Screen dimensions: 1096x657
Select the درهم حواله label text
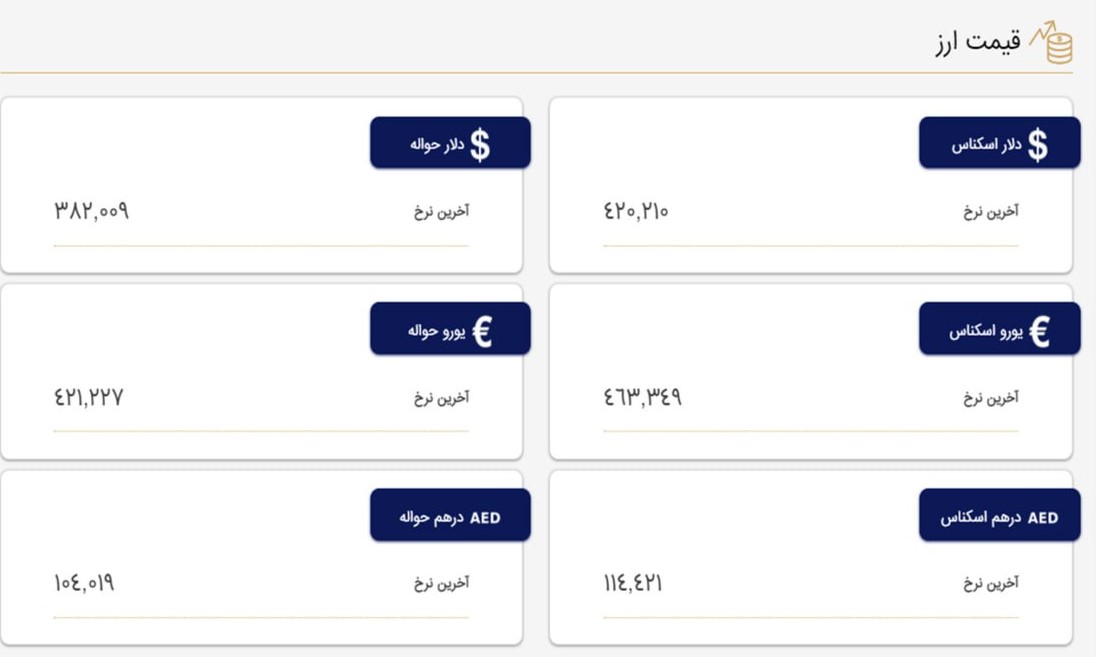(431, 518)
